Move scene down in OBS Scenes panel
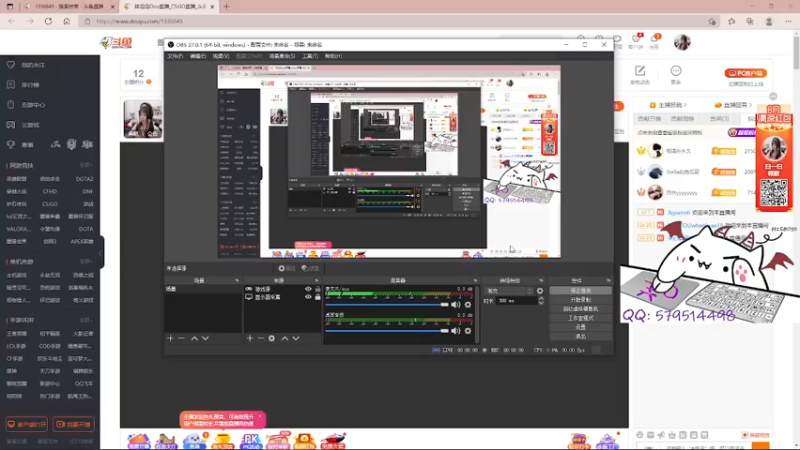 tap(205, 338)
